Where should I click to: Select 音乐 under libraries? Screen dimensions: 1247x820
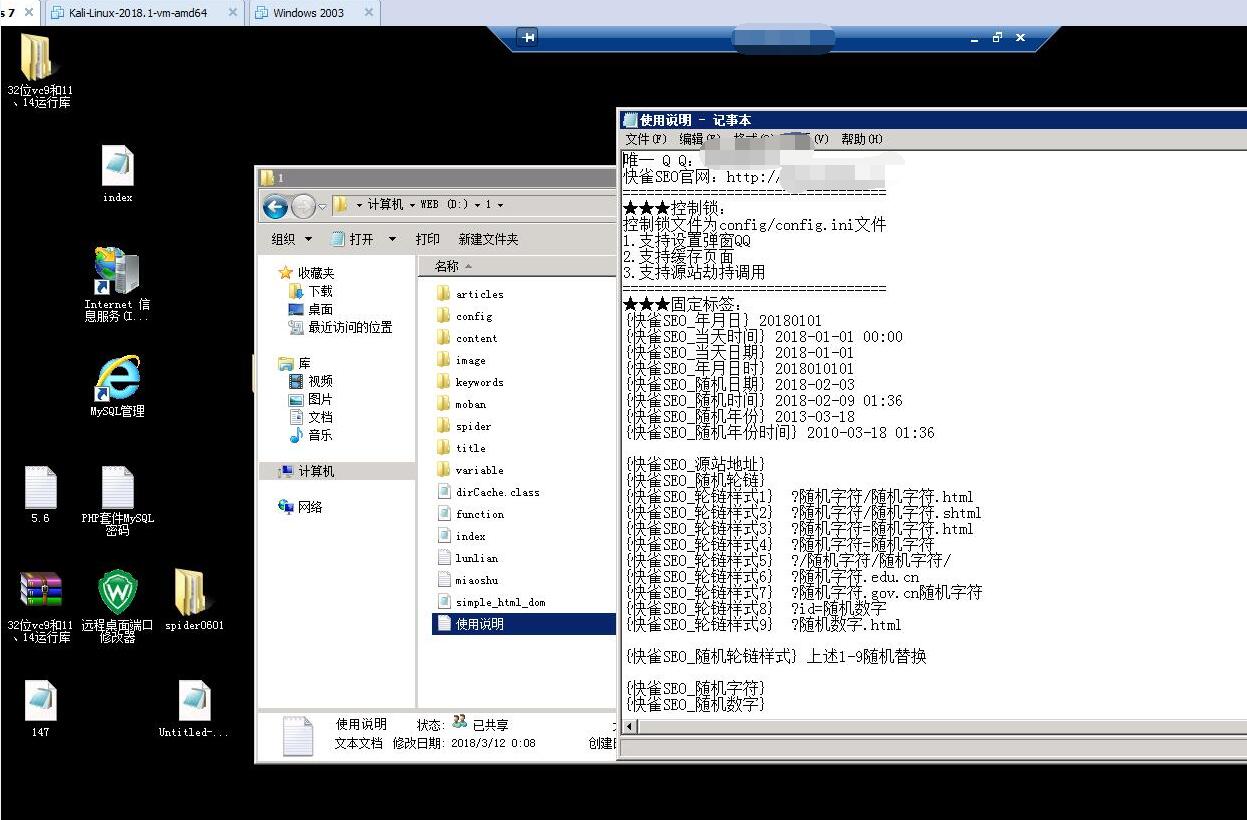pos(311,435)
